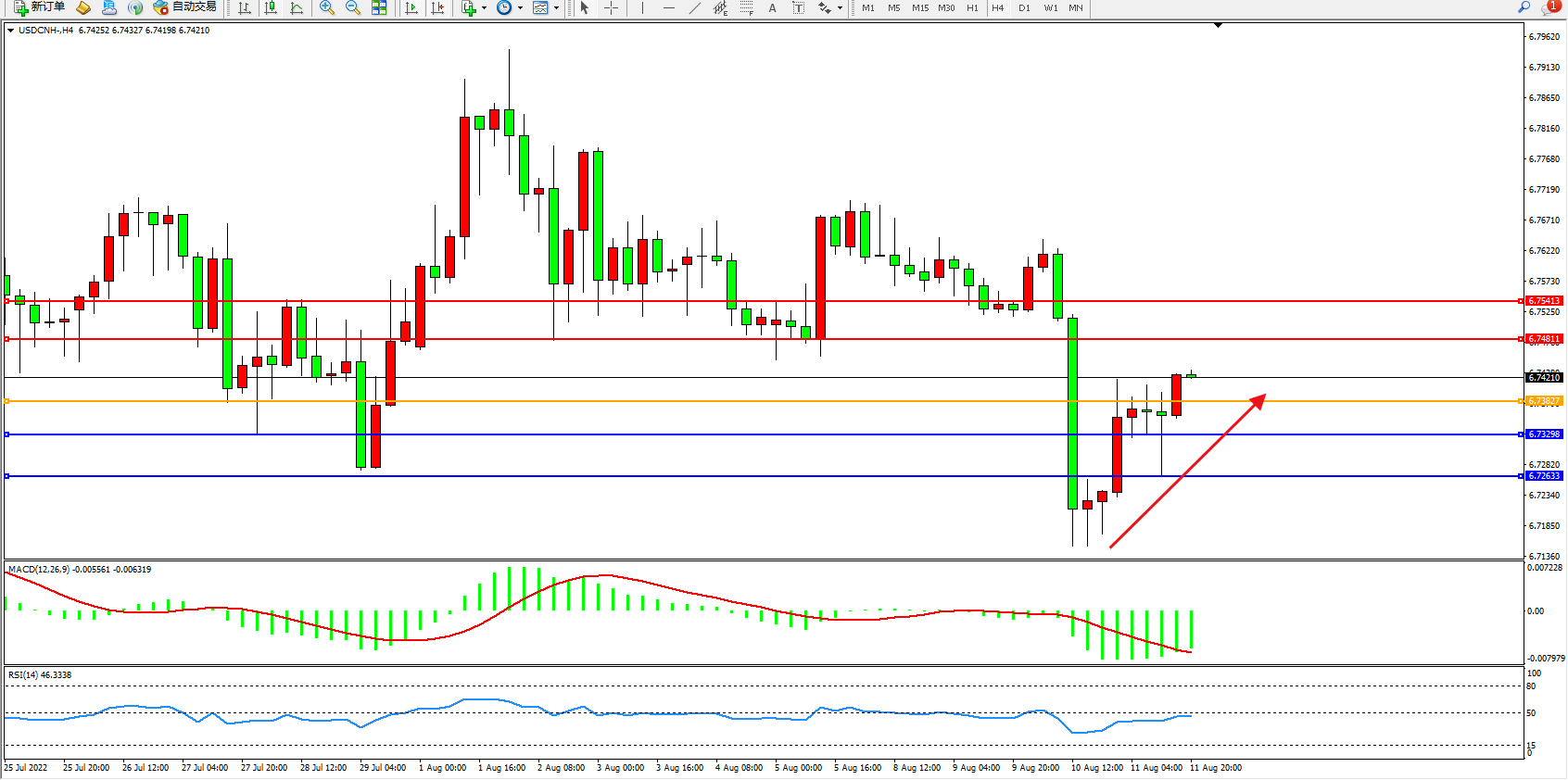The width and height of the screenshot is (1568, 780).
Task: Click the New Order (新订单) button
Action: 39,7
